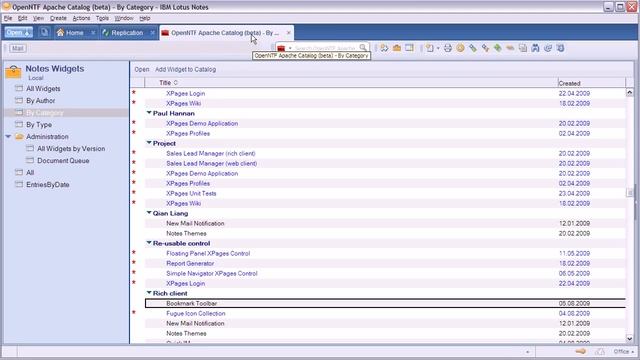Select the Bookmark Toolbar entry
The height and width of the screenshot is (360, 640).
click(x=385, y=303)
